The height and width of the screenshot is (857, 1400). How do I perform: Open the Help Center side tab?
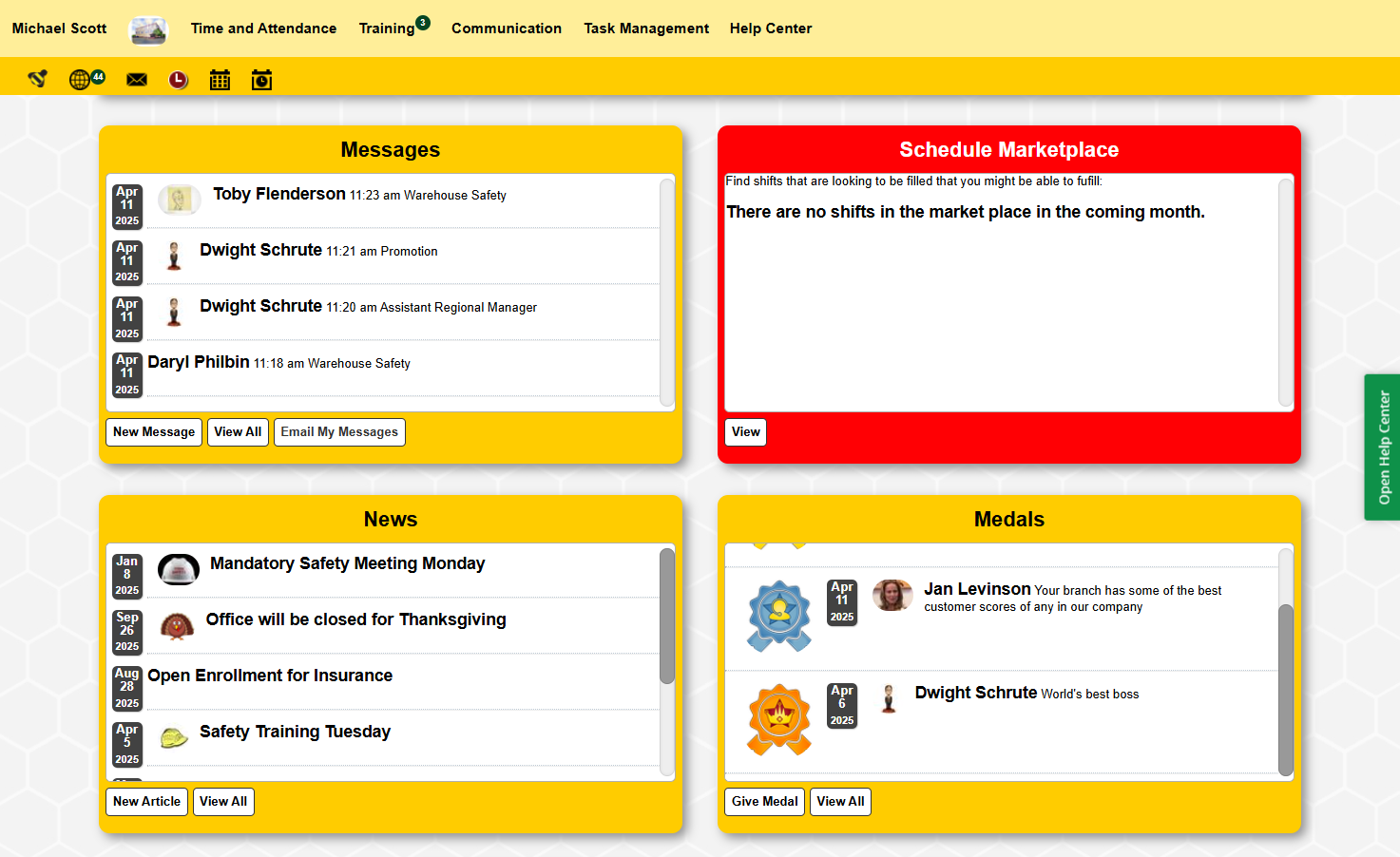[x=1383, y=448]
